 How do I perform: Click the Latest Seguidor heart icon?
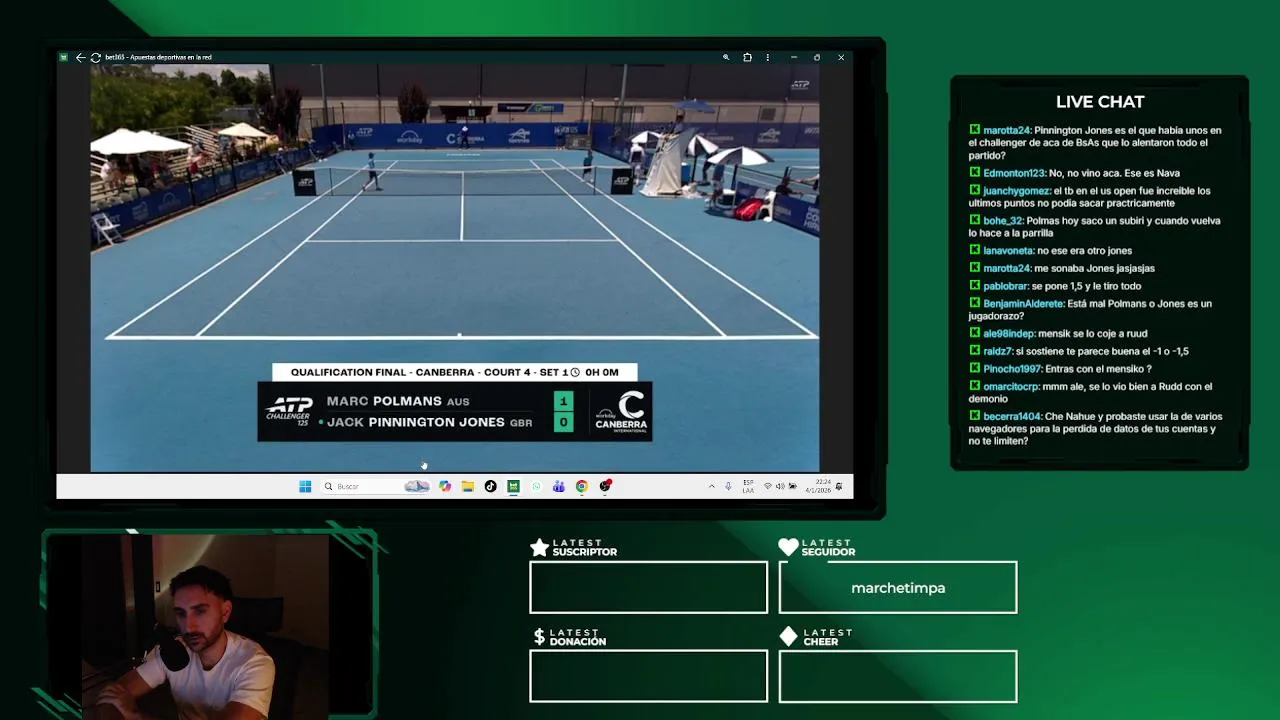pos(788,547)
